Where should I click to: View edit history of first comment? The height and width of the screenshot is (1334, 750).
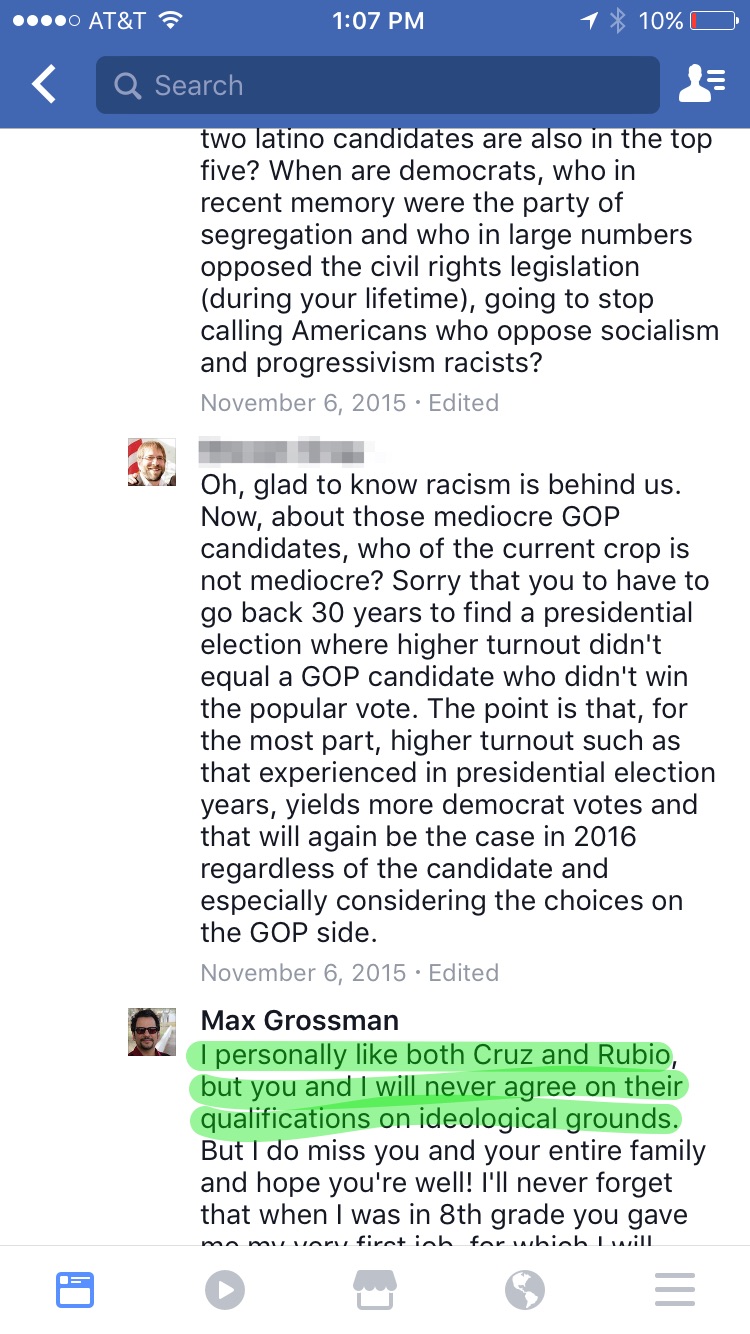pyautogui.click(x=464, y=403)
